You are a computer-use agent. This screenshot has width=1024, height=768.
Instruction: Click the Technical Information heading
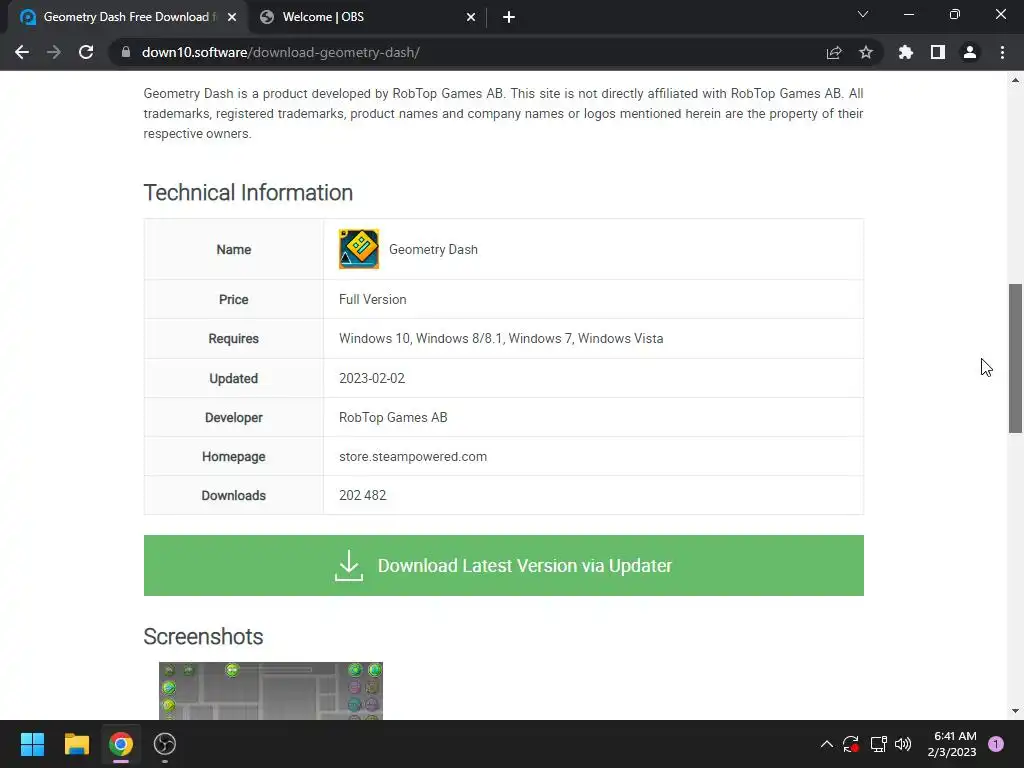tap(248, 193)
